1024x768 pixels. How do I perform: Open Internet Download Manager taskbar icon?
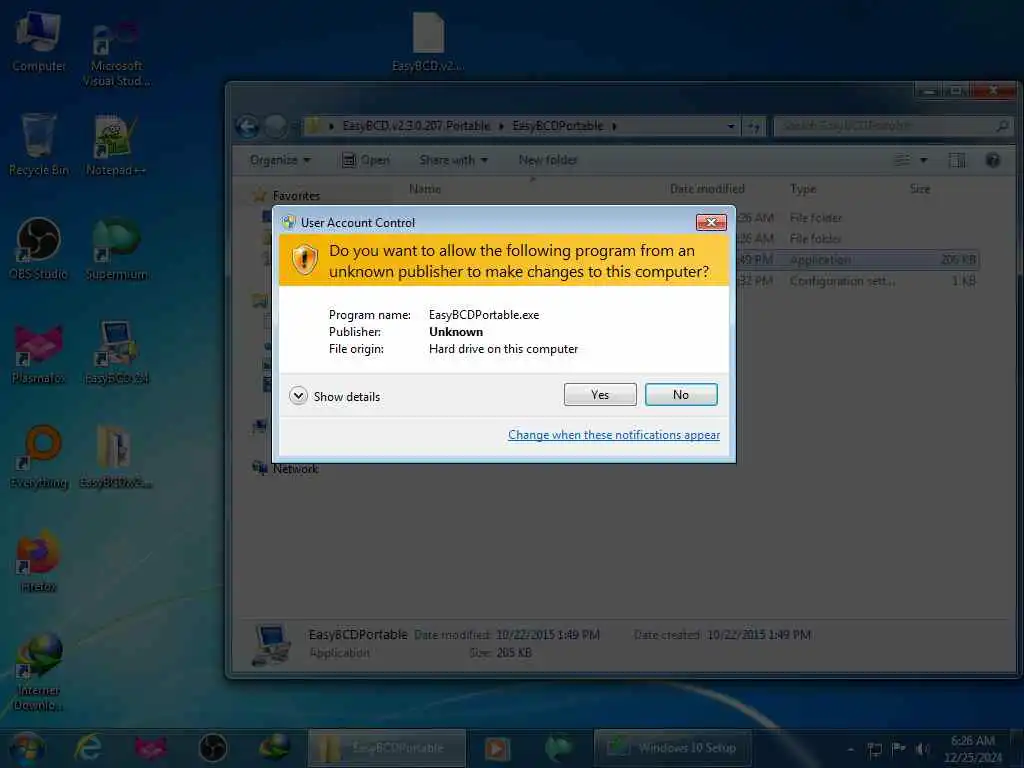275,747
